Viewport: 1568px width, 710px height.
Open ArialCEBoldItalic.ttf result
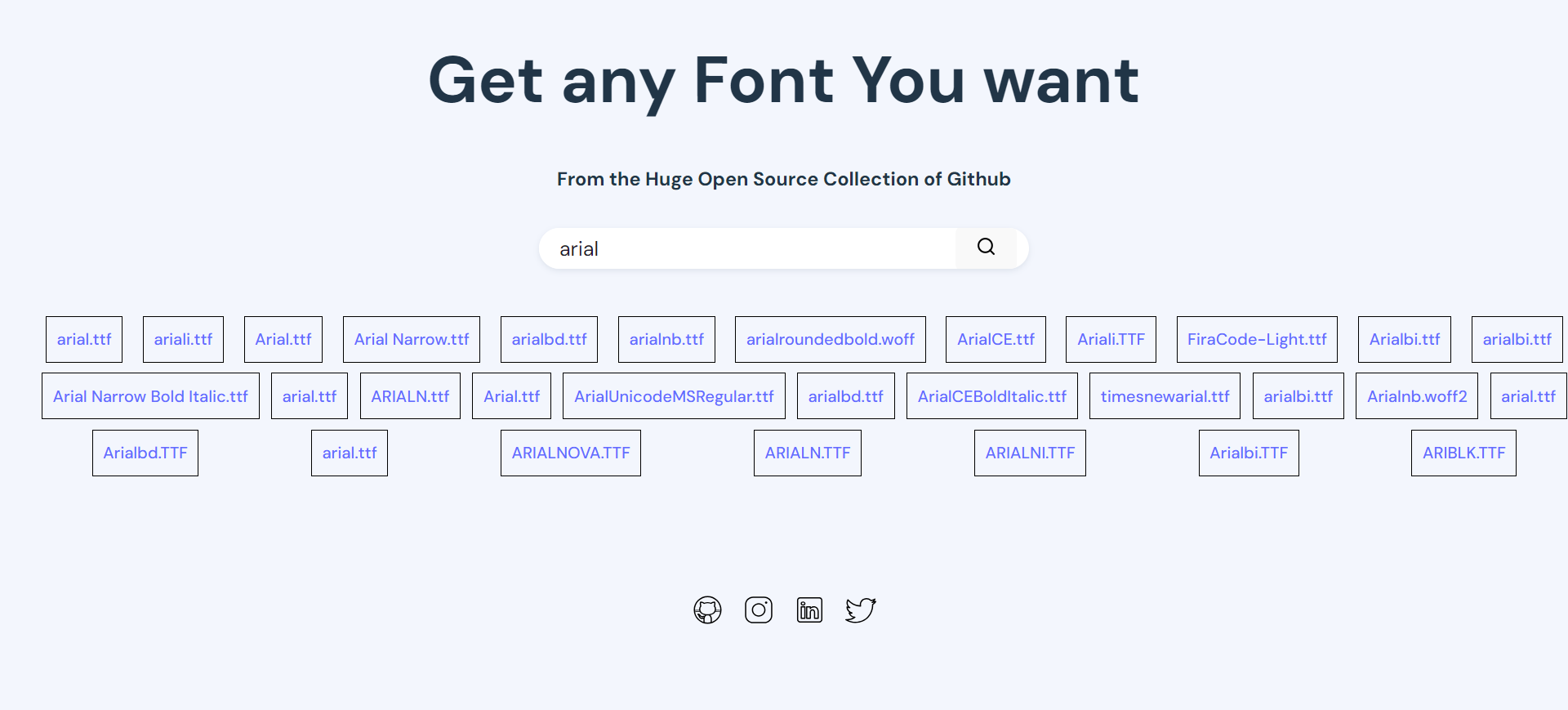coord(992,396)
